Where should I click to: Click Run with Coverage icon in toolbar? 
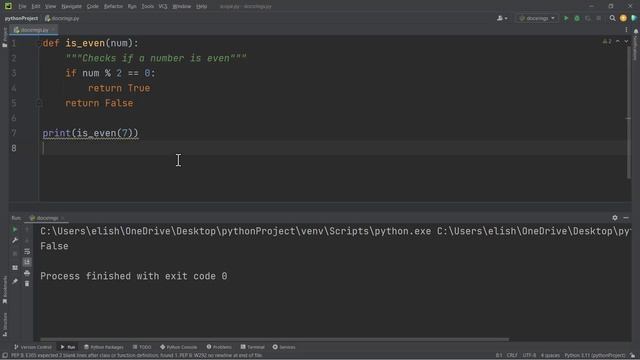(x=588, y=18)
